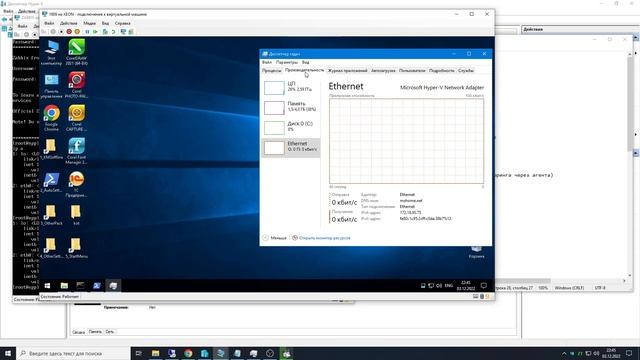Click the host search box on taskbar
640x360 pixels.
point(73,353)
